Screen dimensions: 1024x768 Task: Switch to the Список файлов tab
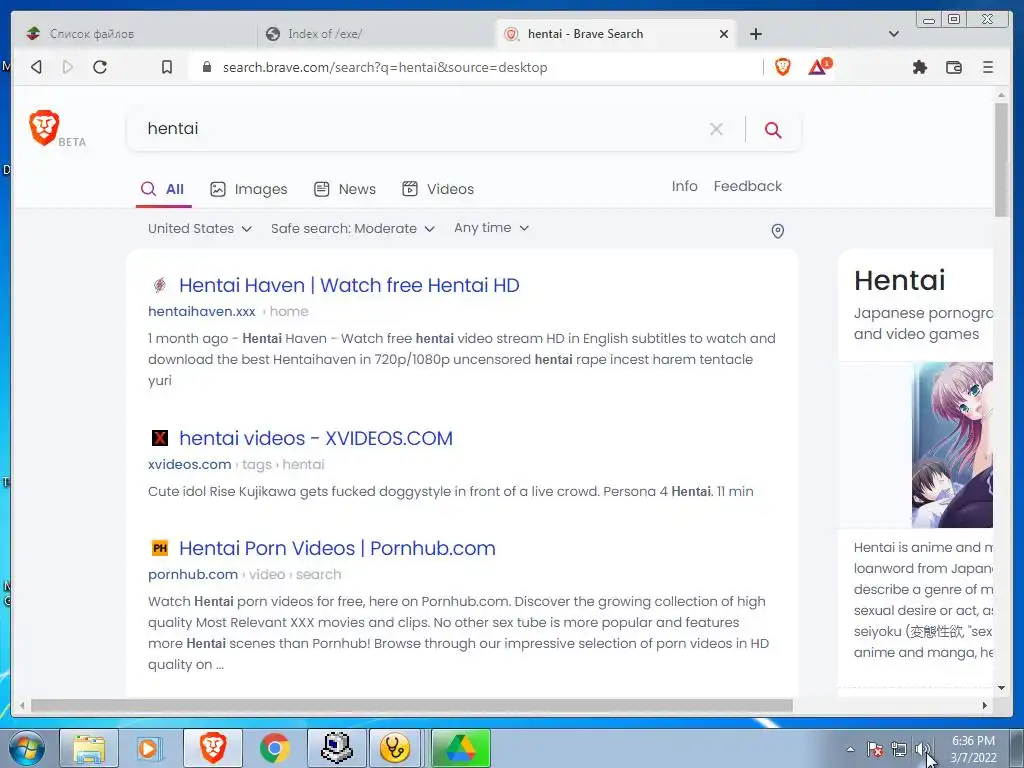click(134, 34)
